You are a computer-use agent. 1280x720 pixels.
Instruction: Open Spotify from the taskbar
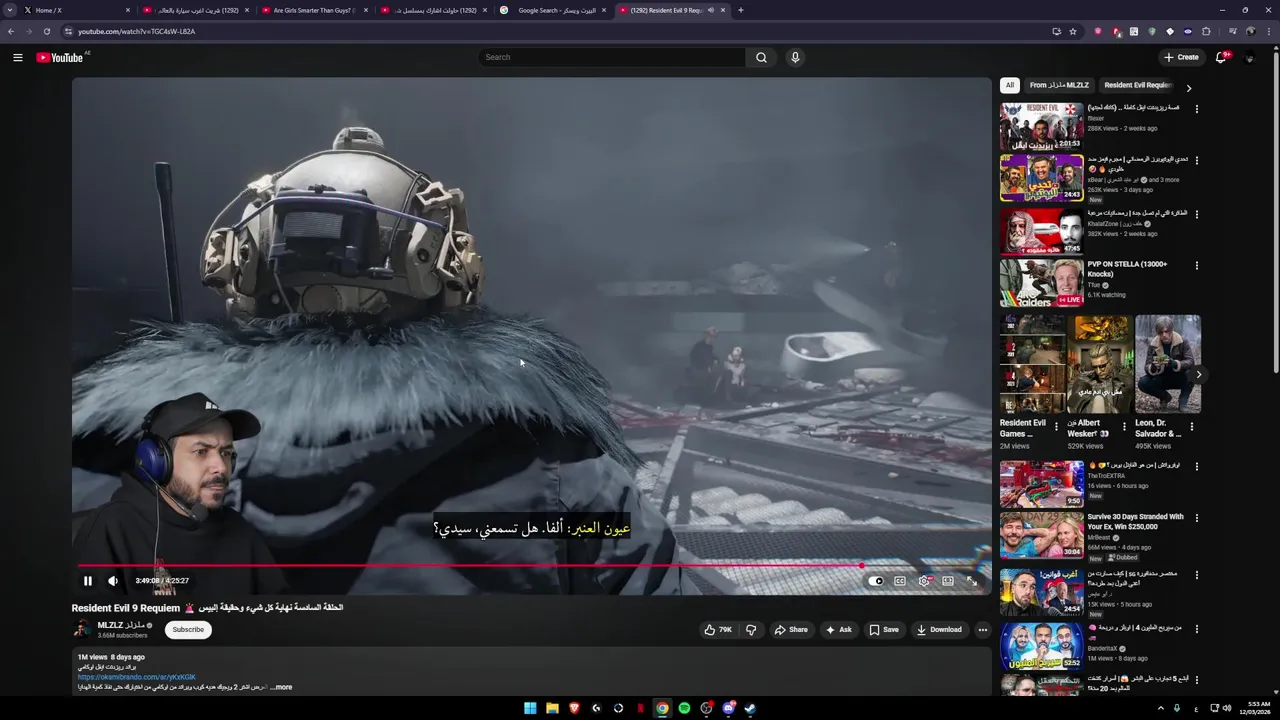point(684,708)
